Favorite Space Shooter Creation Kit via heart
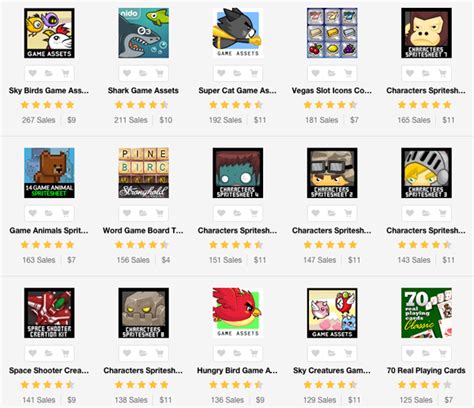The image size is (474, 408). coord(33,353)
